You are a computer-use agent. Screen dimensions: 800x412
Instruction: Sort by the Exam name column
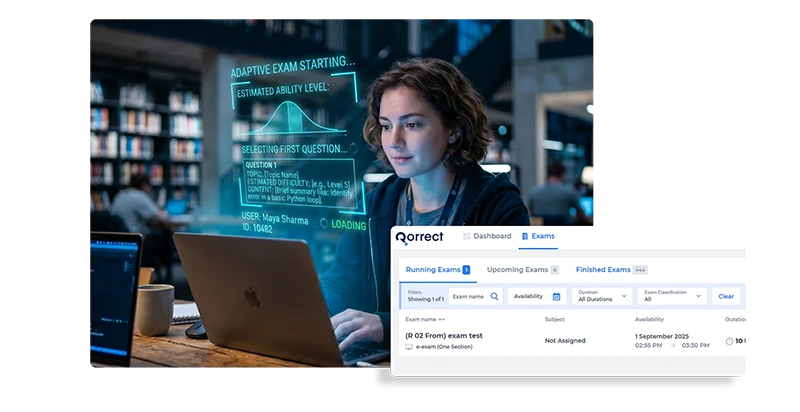tap(425, 320)
